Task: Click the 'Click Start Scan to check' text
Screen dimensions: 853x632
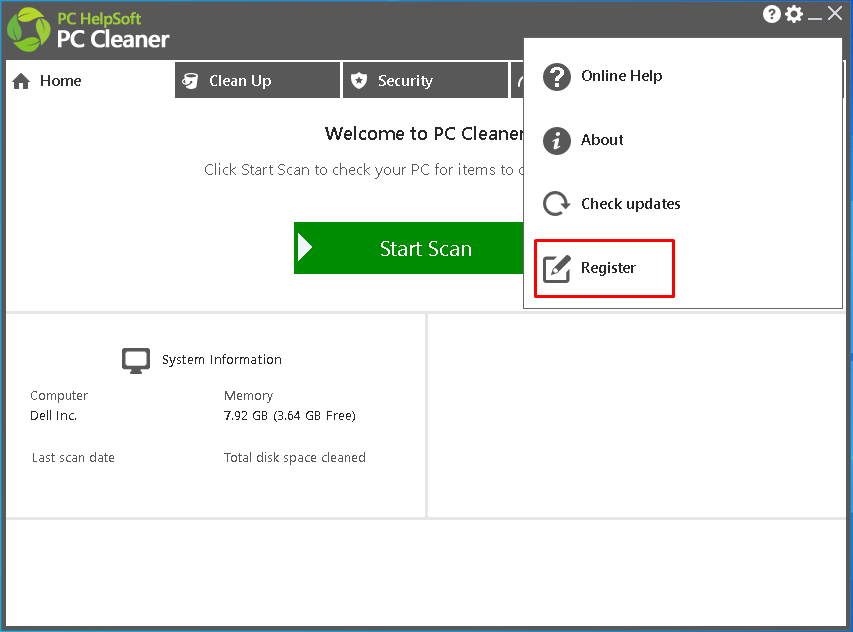Action: [364, 170]
